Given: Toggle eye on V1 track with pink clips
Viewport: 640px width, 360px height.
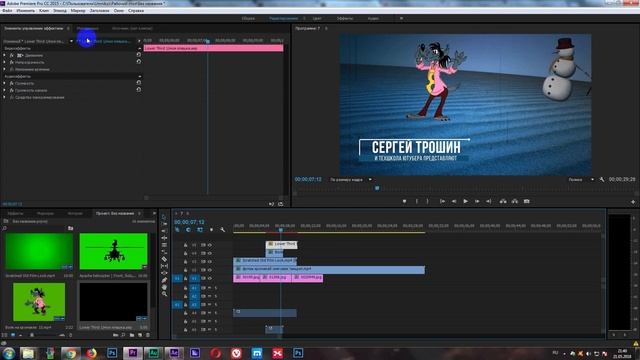Looking at the screenshot, I should tap(210, 278).
